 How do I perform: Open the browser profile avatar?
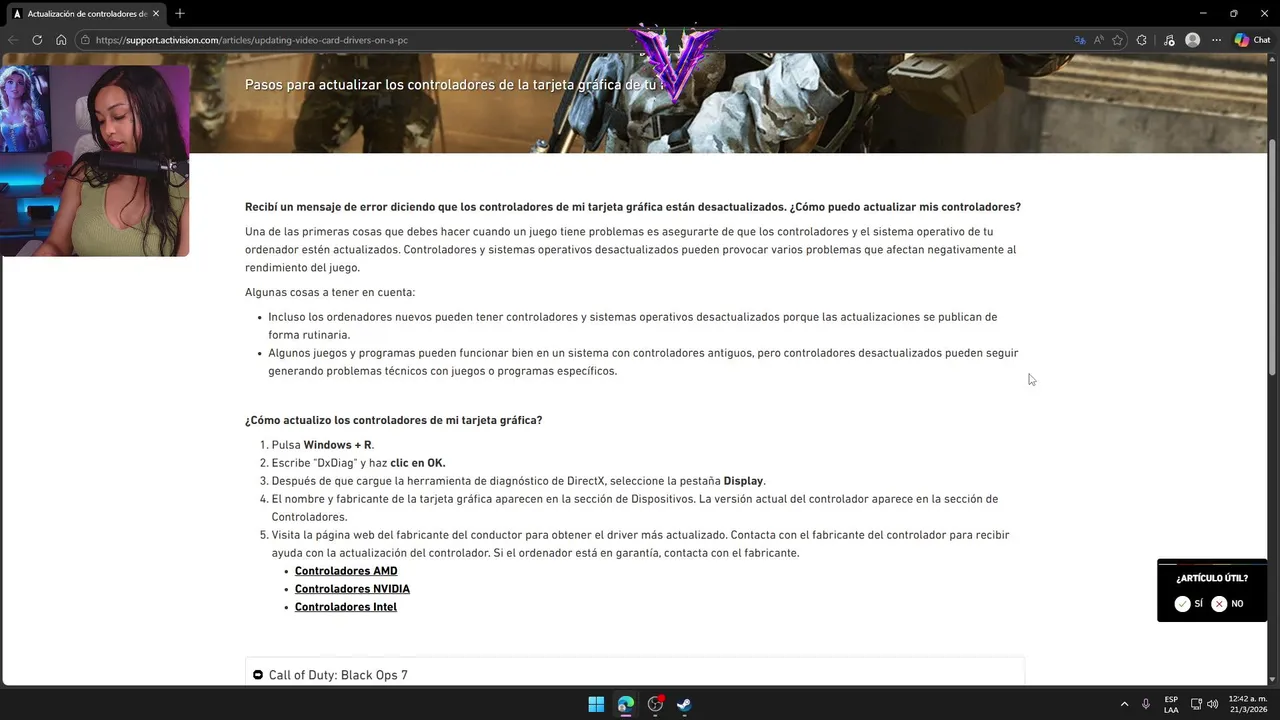point(1192,40)
